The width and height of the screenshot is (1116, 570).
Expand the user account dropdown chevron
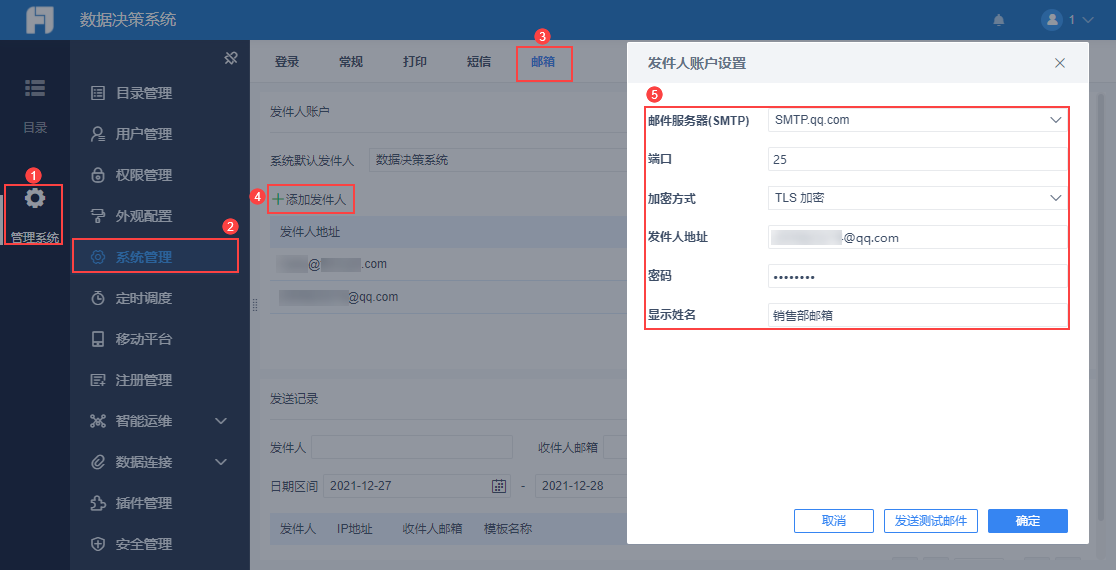pos(1087,20)
